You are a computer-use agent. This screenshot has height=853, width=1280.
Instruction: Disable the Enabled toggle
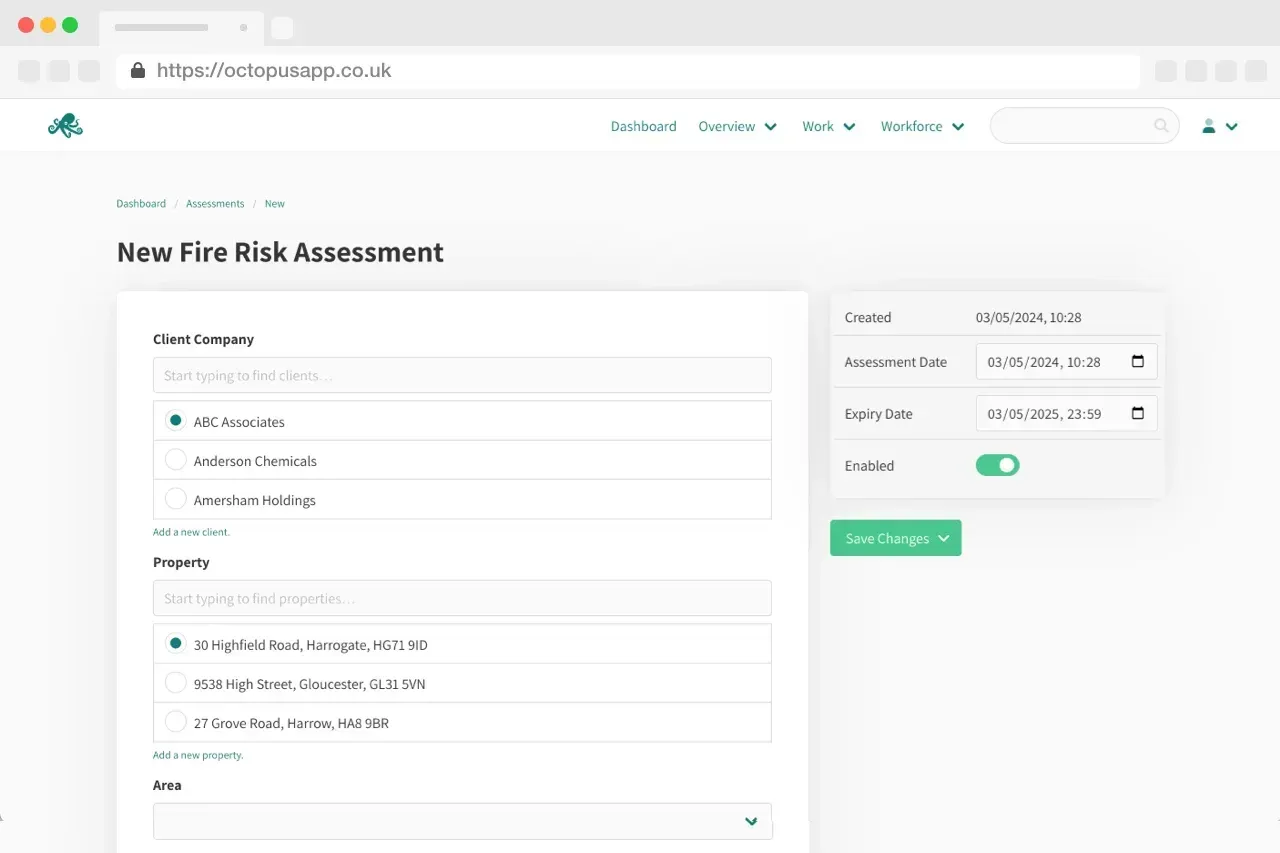(997, 465)
